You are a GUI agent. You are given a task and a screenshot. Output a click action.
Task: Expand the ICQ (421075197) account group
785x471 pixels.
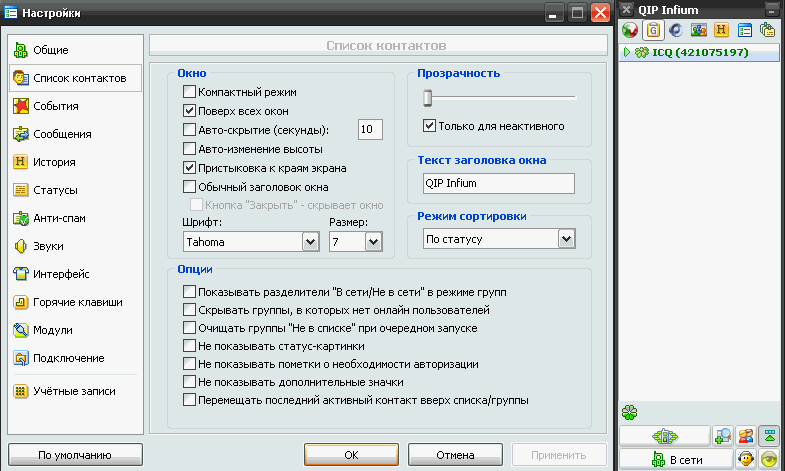pyautogui.click(x=627, y=52)
